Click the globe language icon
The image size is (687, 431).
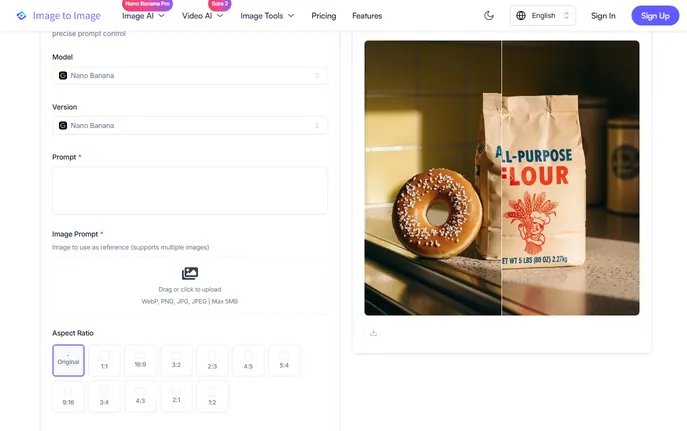523,16
